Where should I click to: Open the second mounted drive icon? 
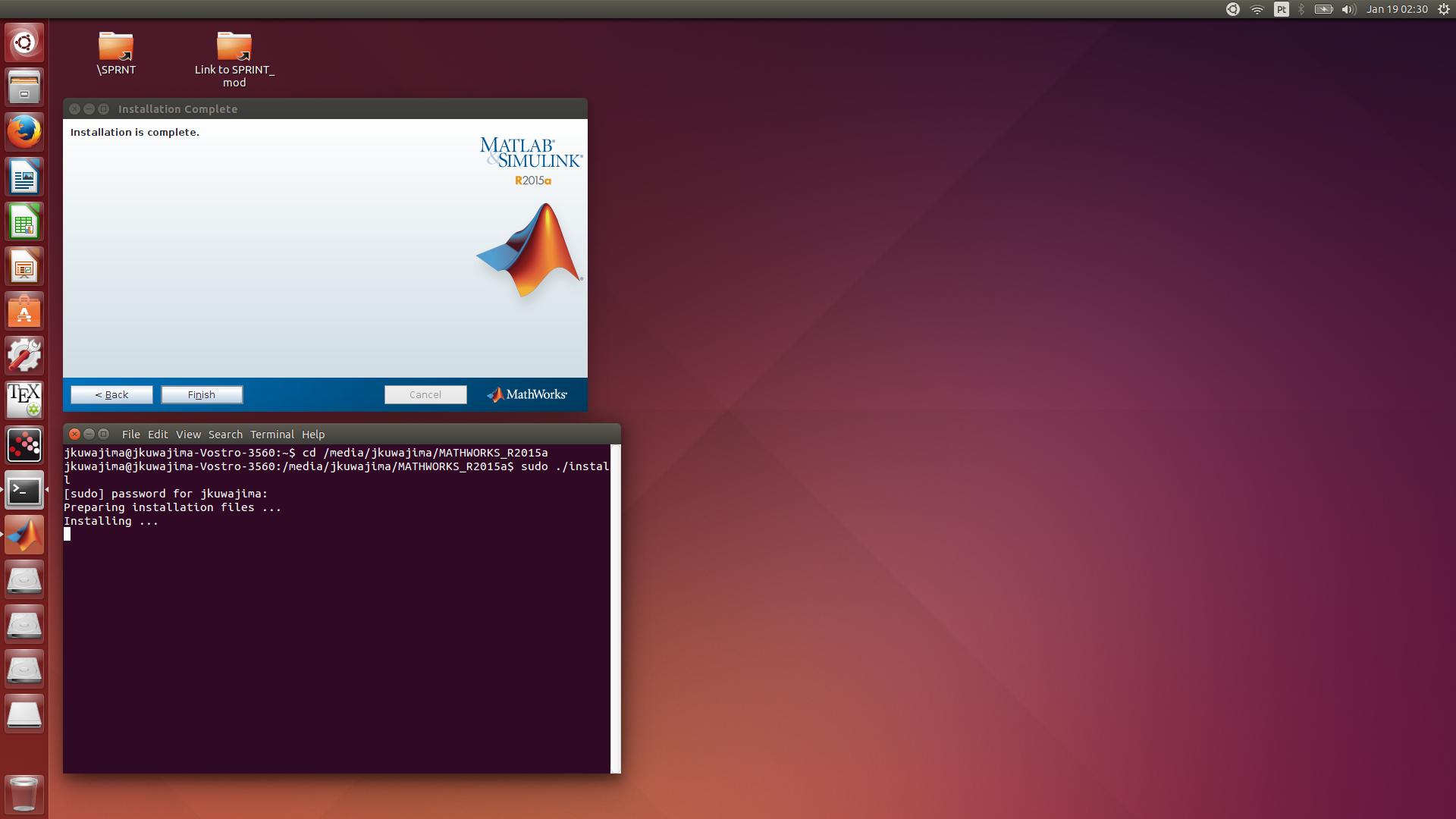[24, 624]
